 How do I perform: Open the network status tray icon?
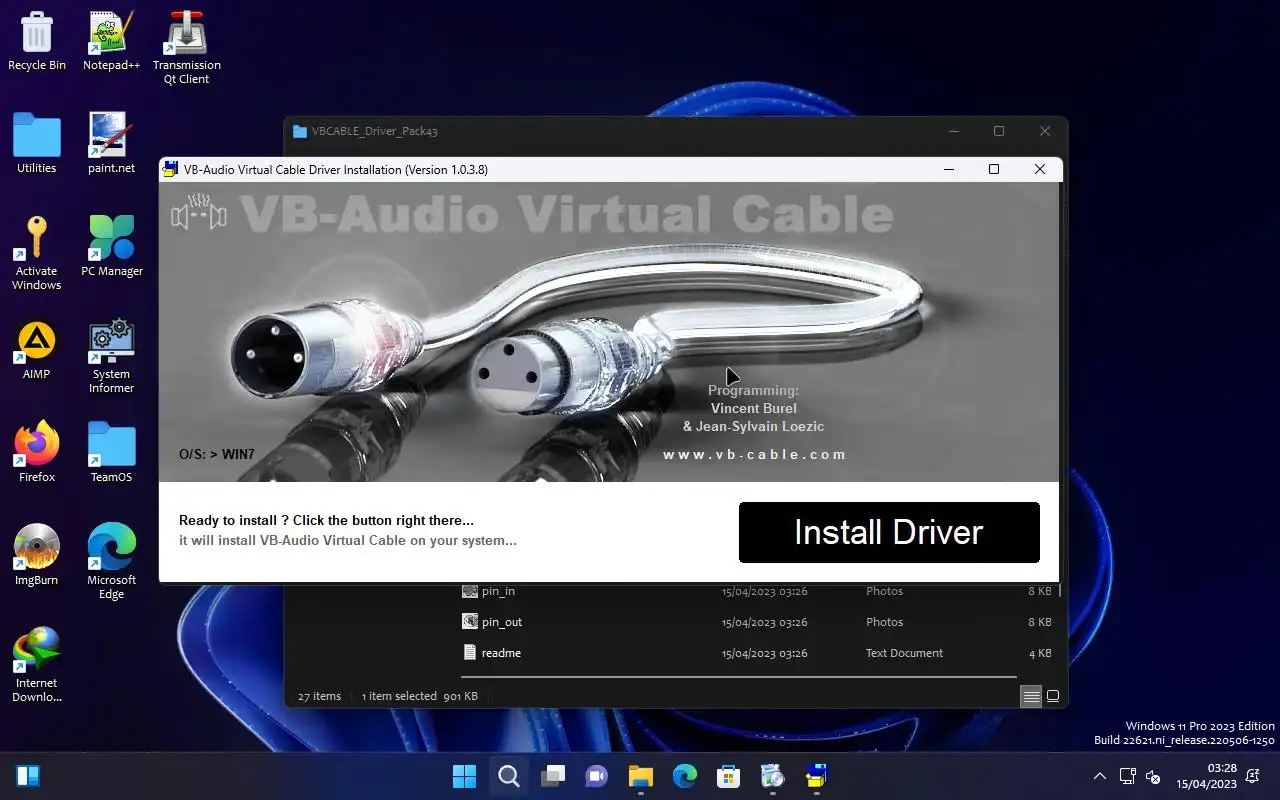1127,776
